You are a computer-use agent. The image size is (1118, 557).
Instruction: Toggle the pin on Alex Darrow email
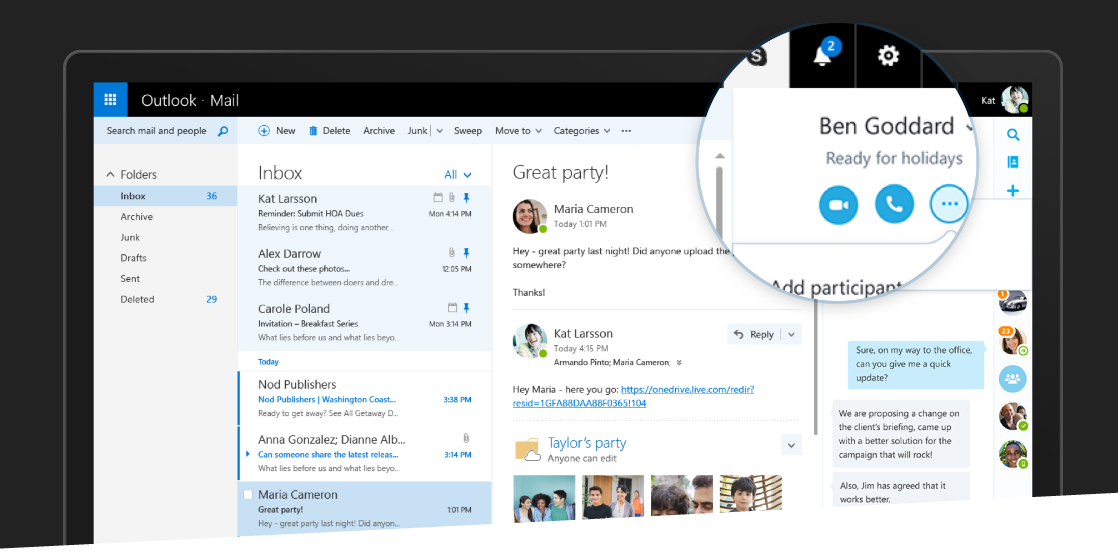coord(466,253)
